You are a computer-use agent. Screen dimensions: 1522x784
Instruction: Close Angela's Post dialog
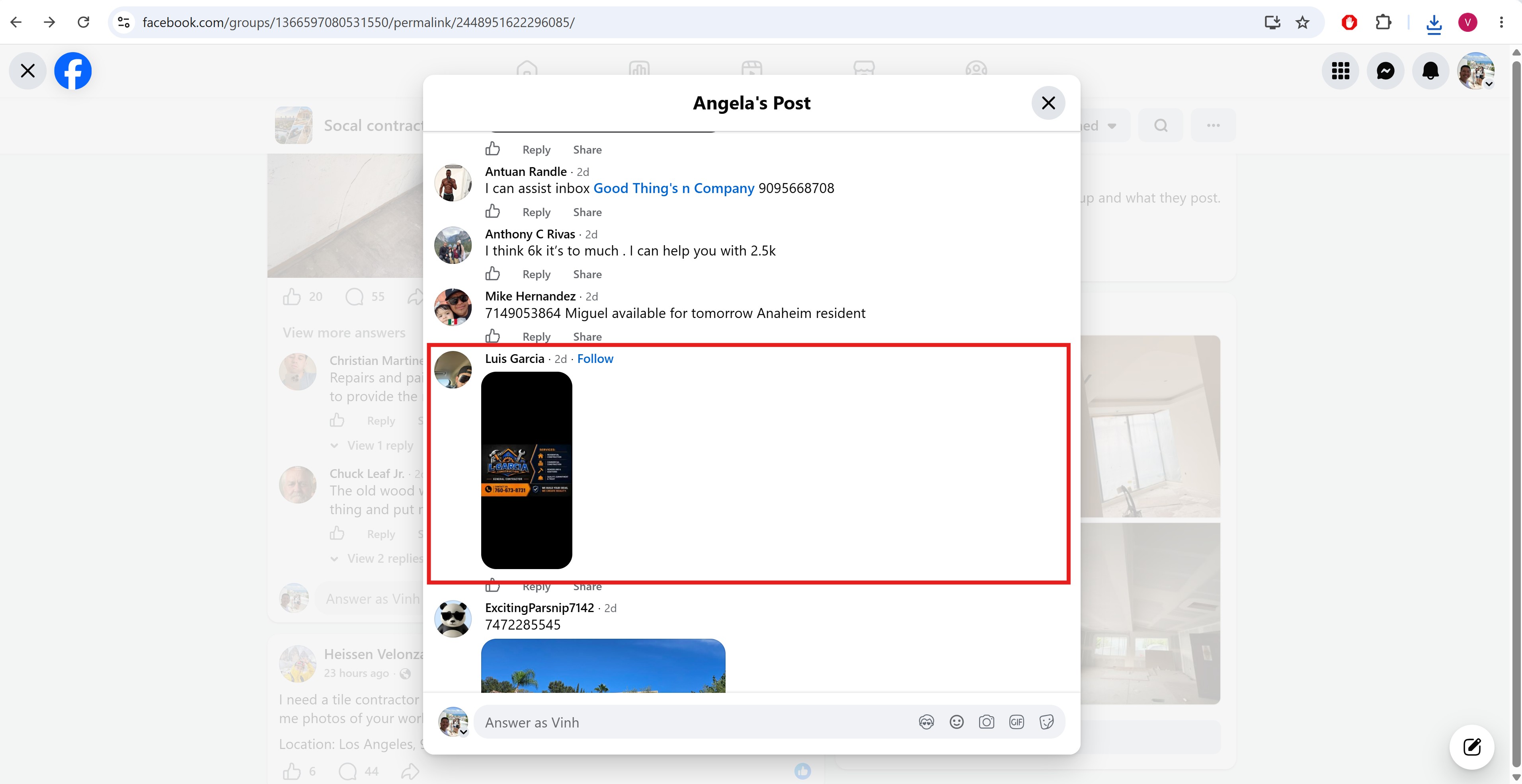(1048, 103)
